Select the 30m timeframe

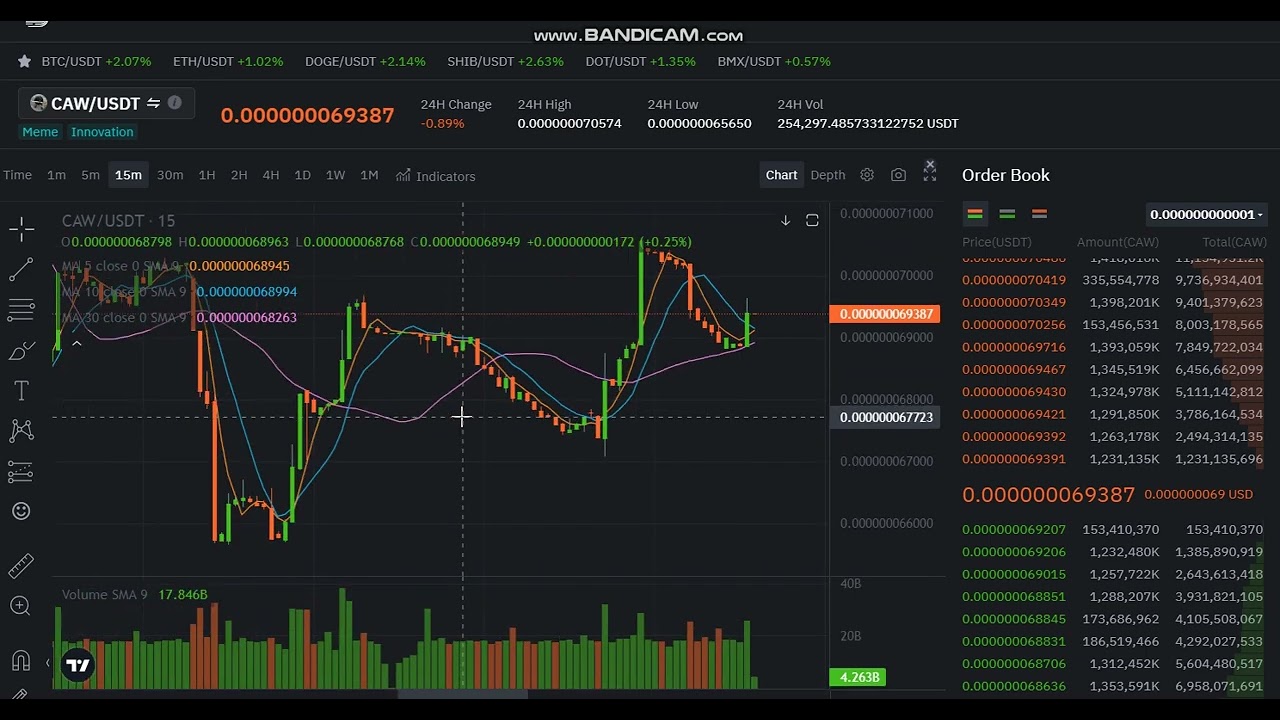[x=170, y=175]
